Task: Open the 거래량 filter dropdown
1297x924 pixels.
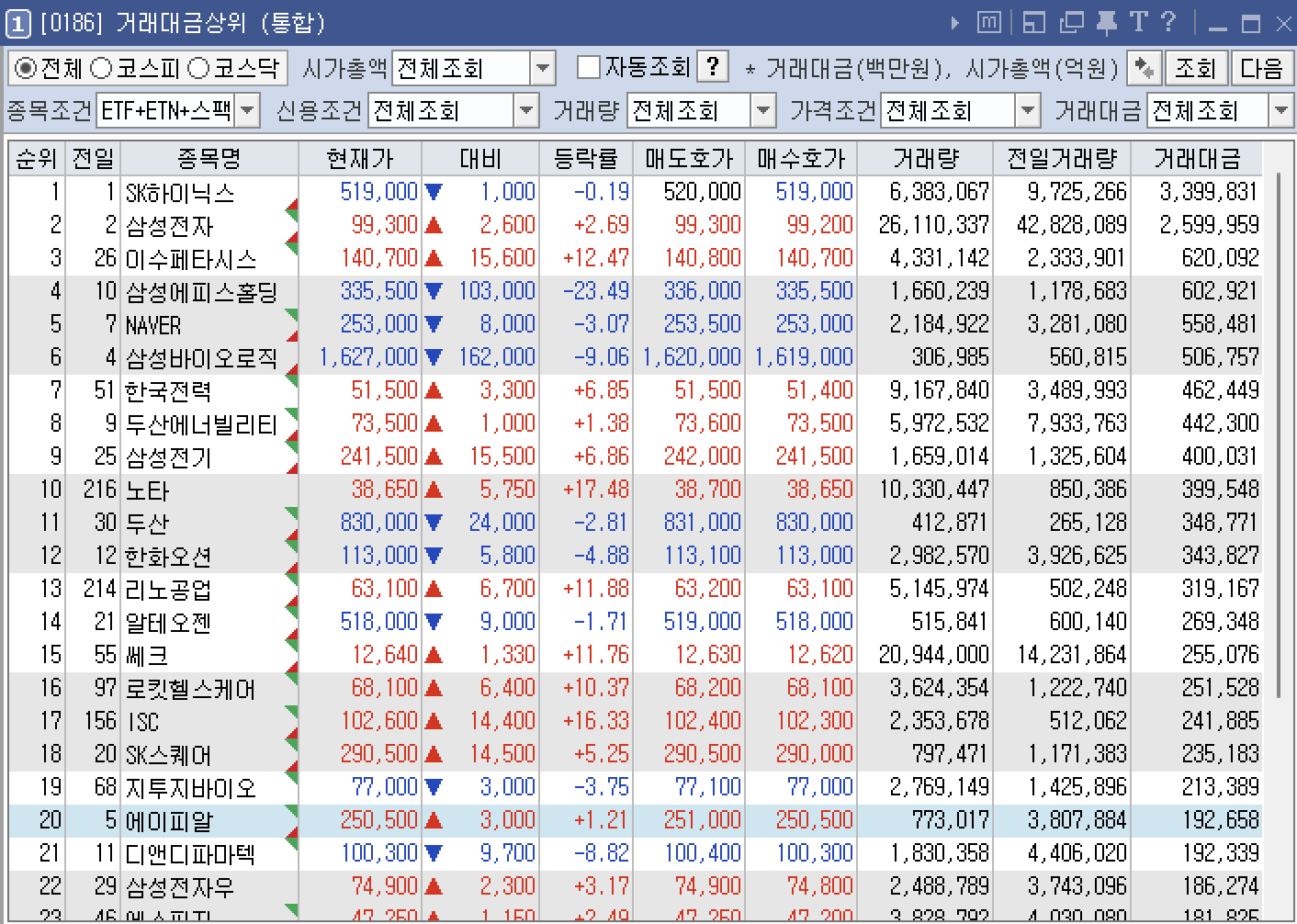Action: click(x=763, y=111)
